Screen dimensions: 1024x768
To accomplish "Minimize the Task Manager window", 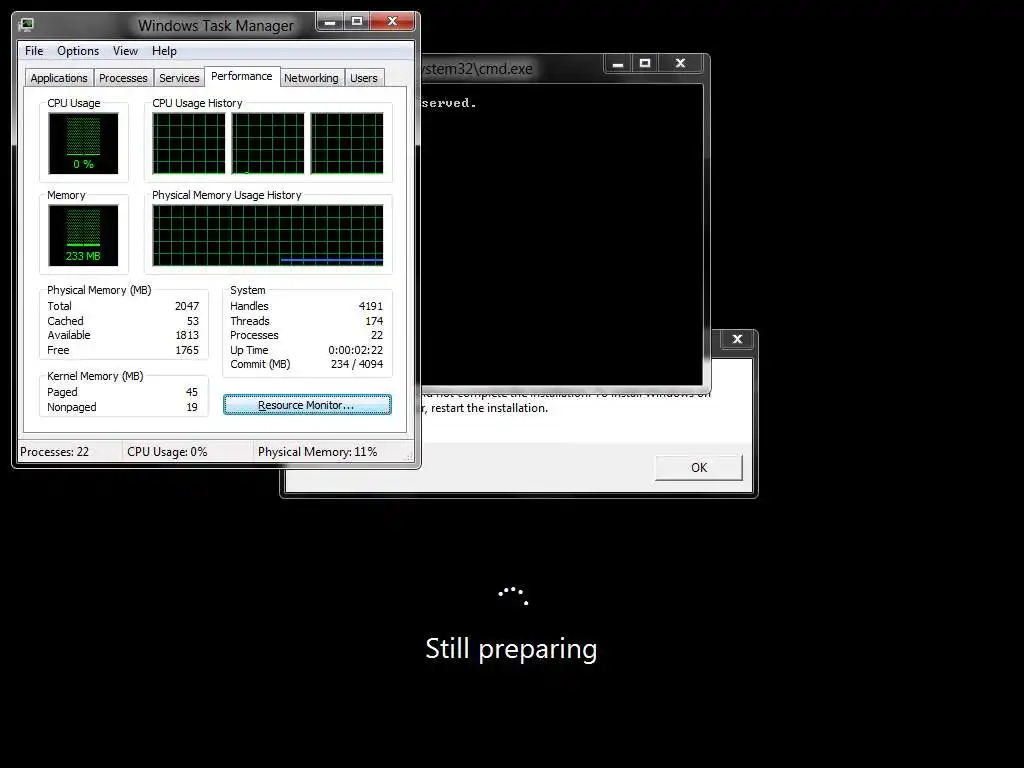I will click(330, 22).
